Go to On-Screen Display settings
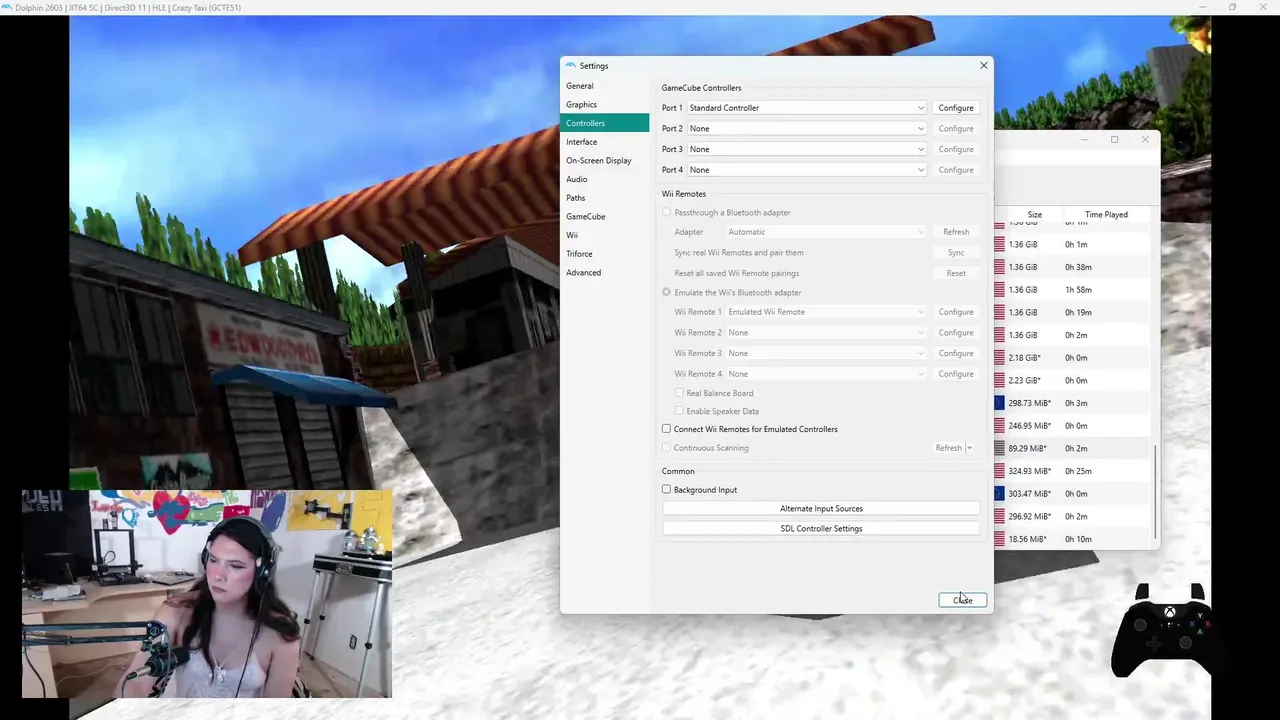 click(x=604, y=160)
